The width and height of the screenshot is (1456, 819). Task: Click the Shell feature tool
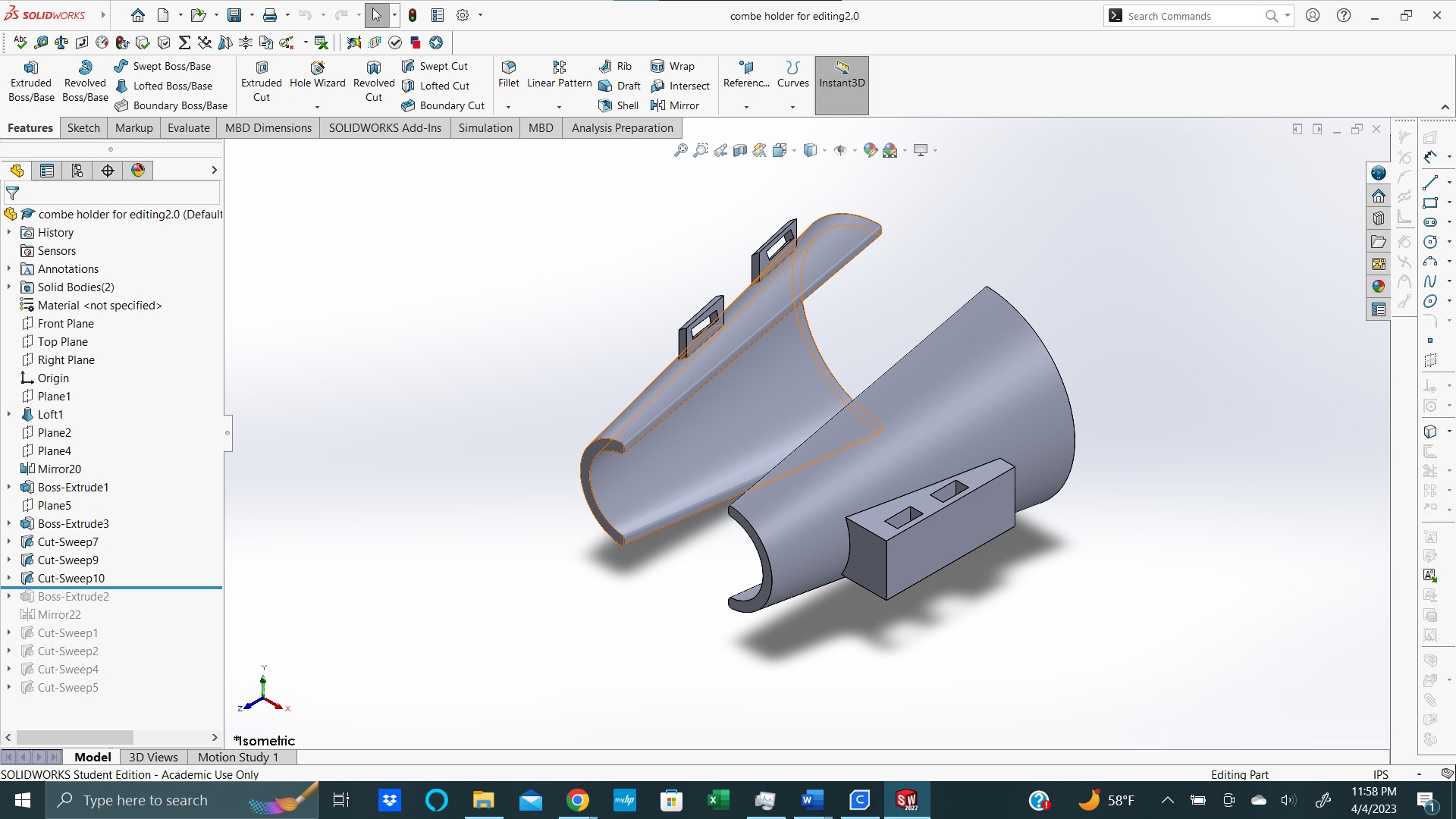tap(618, 105)
